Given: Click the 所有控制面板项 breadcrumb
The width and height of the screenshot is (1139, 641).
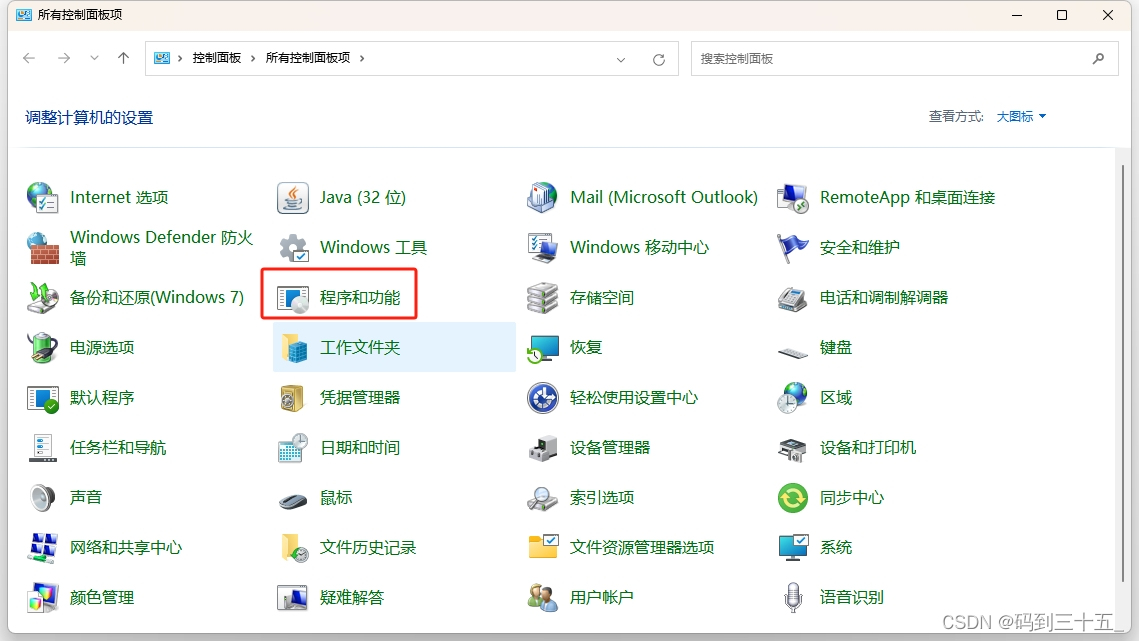Looking at the screenshot, I should [308, 58].
